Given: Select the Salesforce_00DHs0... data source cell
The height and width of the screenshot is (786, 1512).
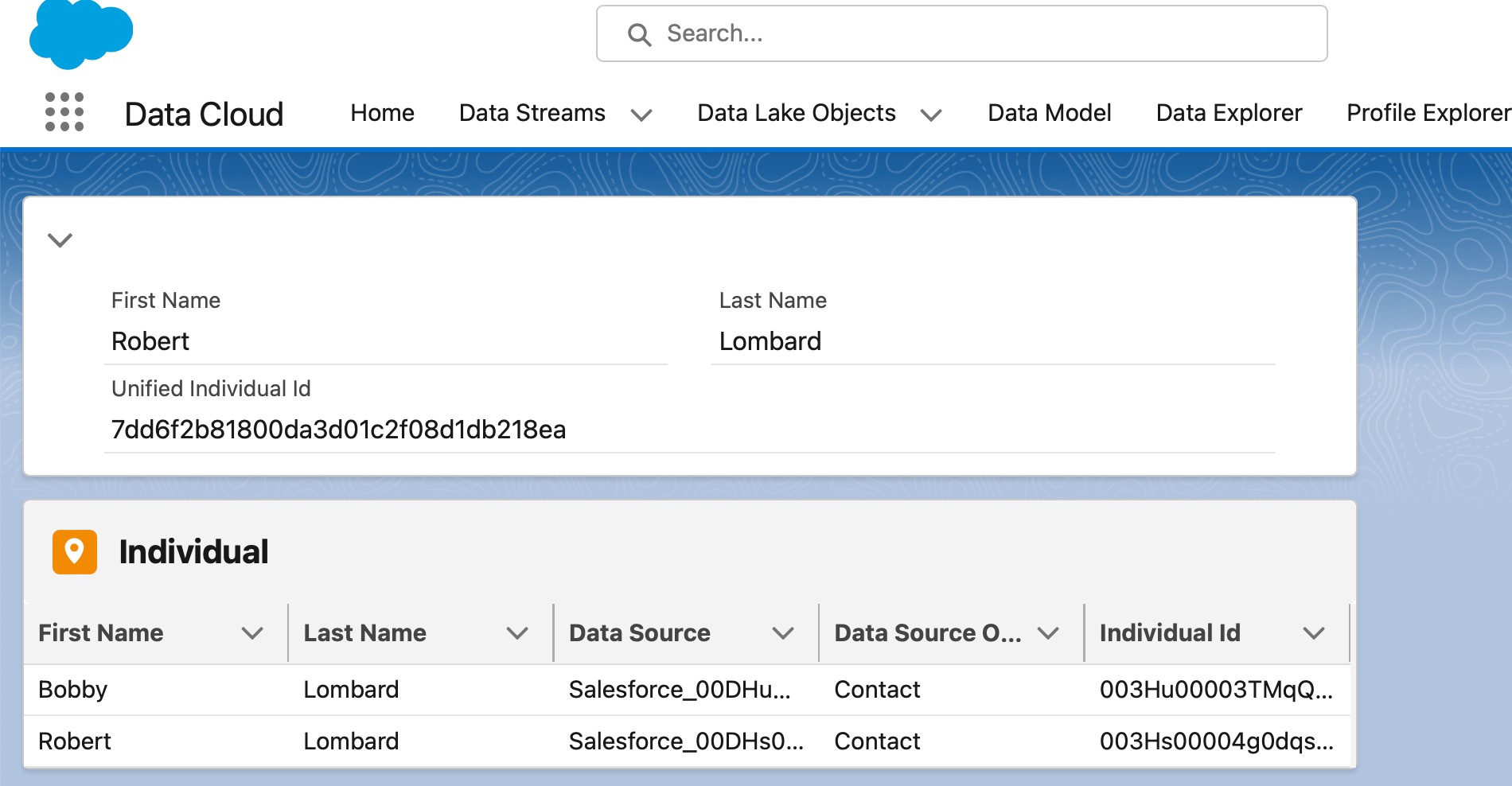Looking at the screenshot, I should pyautogui.click(x=686, y=741).
